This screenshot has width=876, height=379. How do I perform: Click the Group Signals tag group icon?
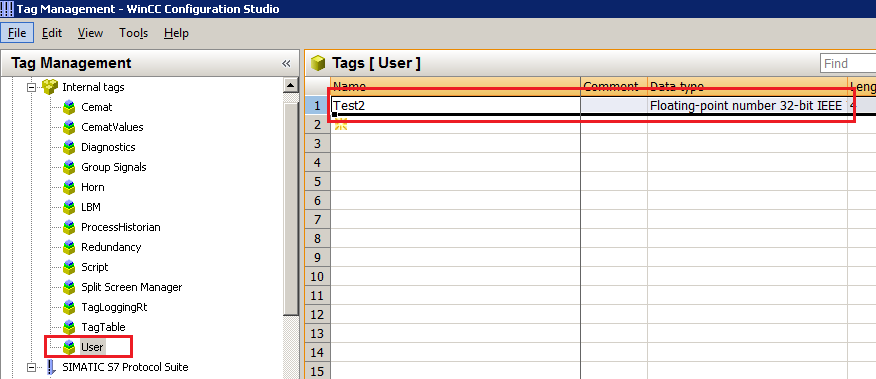point(69,167)
